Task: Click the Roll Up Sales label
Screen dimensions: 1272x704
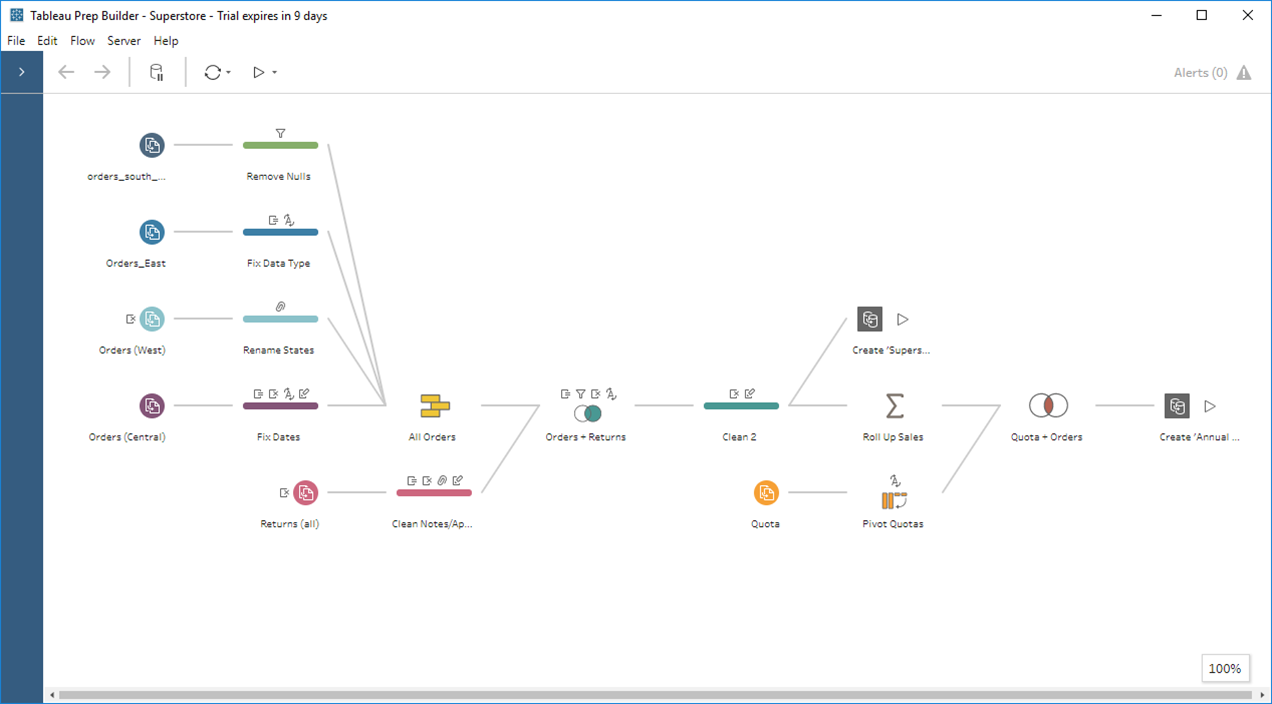Action: pos(893,437)
